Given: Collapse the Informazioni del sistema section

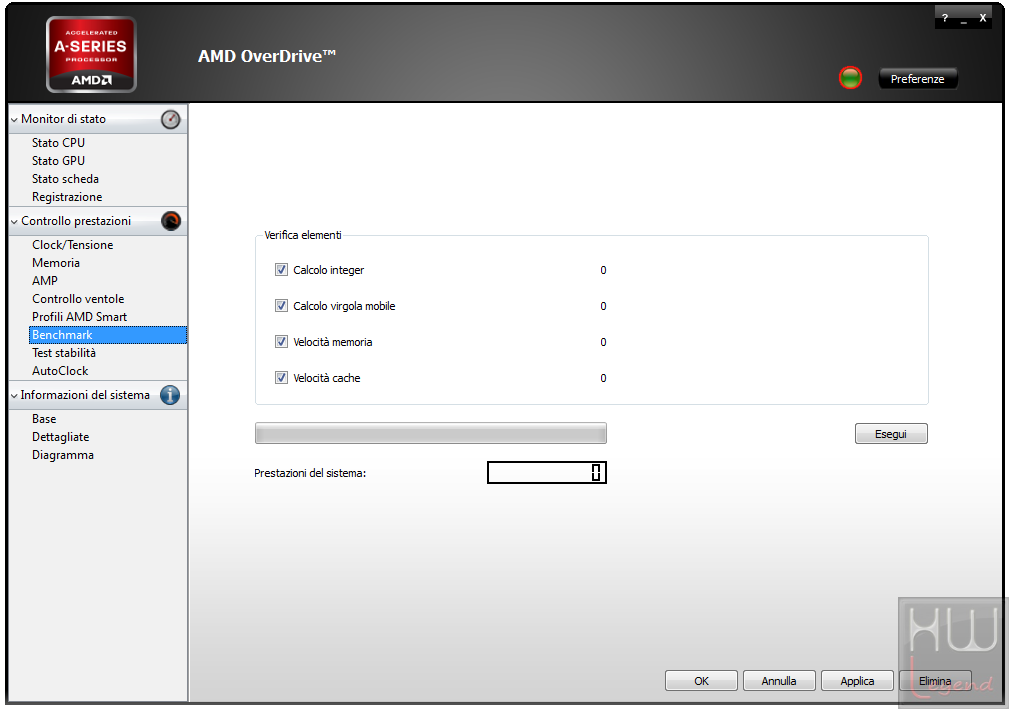Looking at the screenshot, I should pyautogui.click(x=14, y=396).
